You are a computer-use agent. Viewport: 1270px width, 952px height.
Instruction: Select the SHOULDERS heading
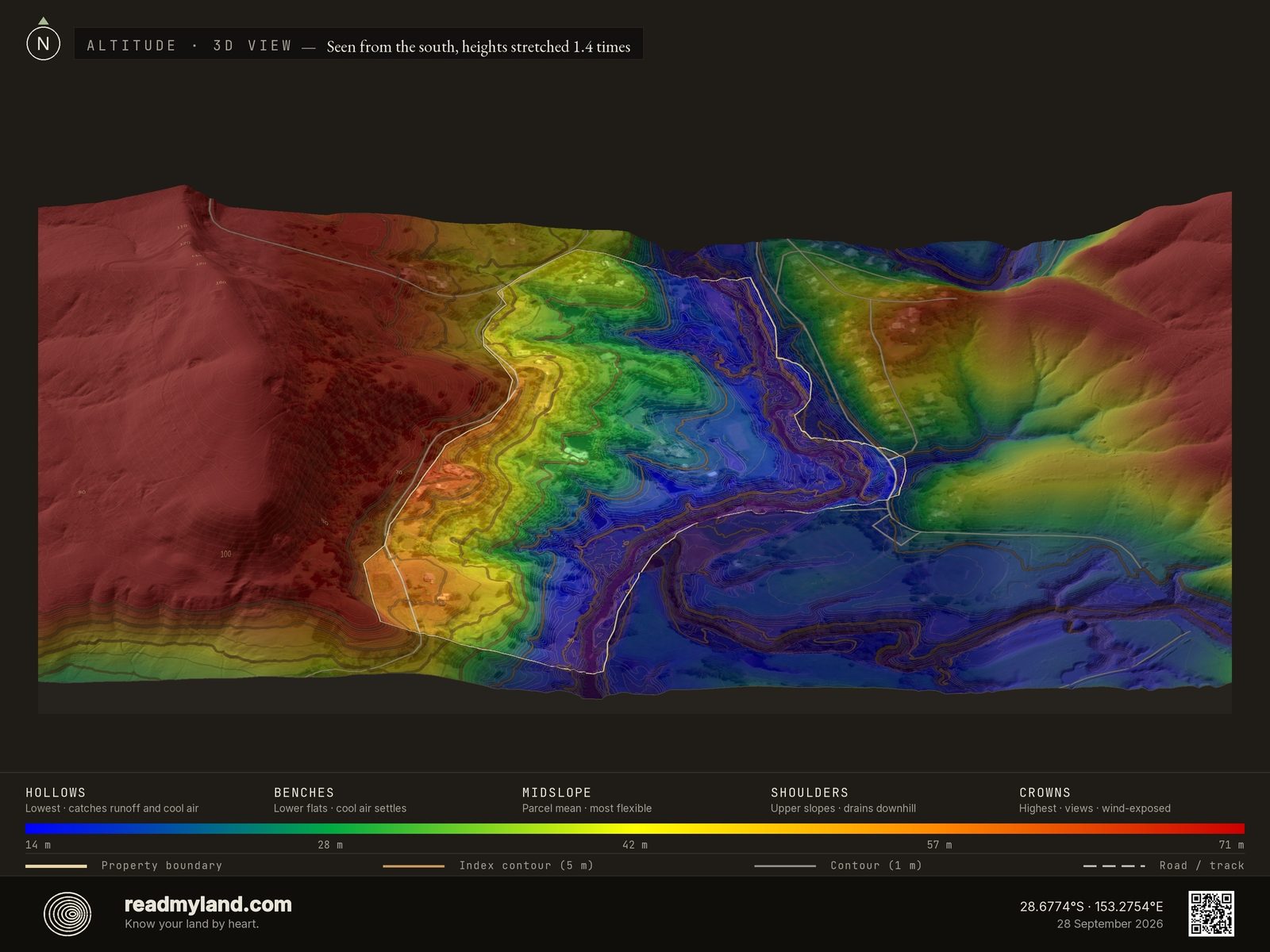[810, 793]
